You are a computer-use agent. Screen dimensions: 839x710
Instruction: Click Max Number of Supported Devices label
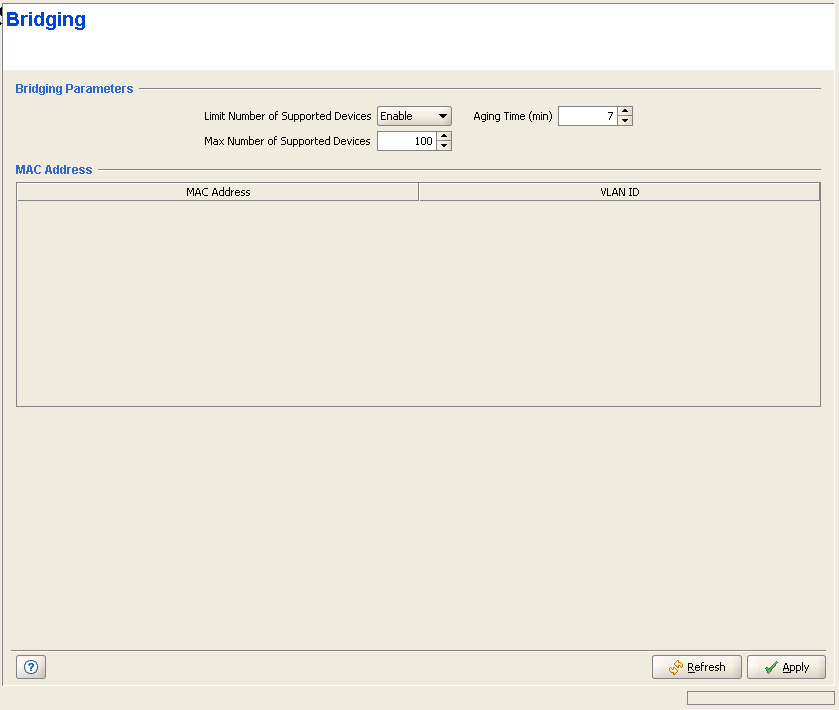click(x=287, y=141)
